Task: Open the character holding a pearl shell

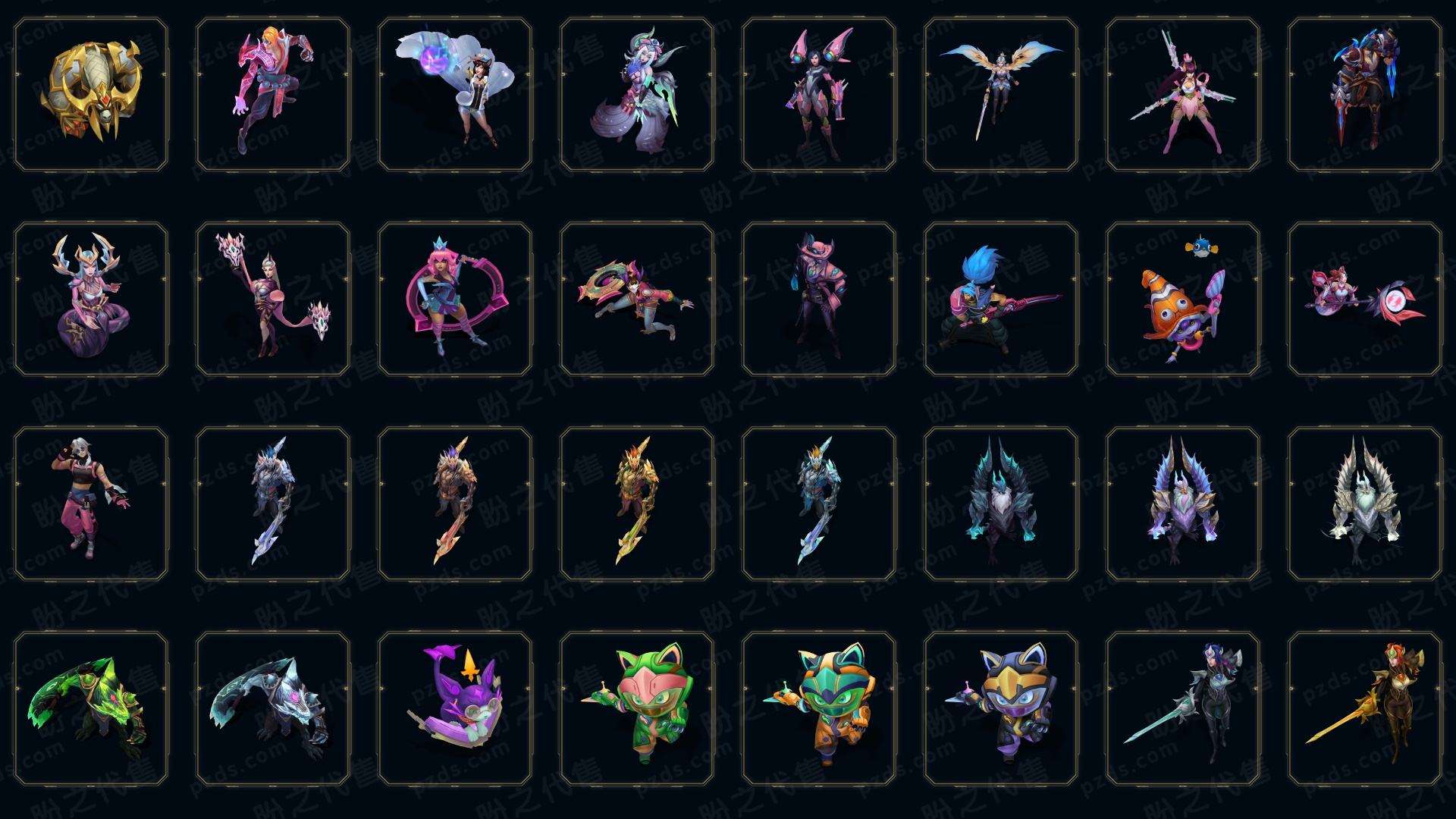Action: 455,95
